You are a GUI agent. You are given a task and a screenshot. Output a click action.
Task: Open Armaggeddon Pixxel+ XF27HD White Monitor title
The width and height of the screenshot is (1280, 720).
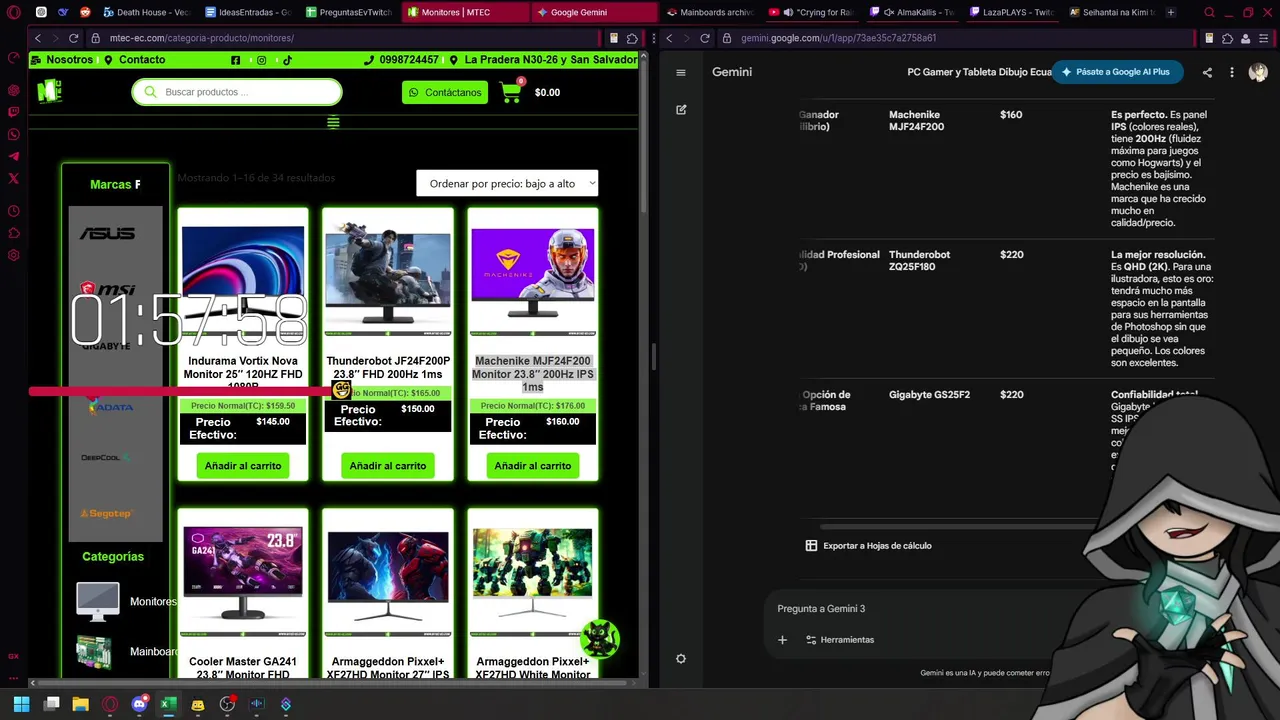click(x=533, y=668)
